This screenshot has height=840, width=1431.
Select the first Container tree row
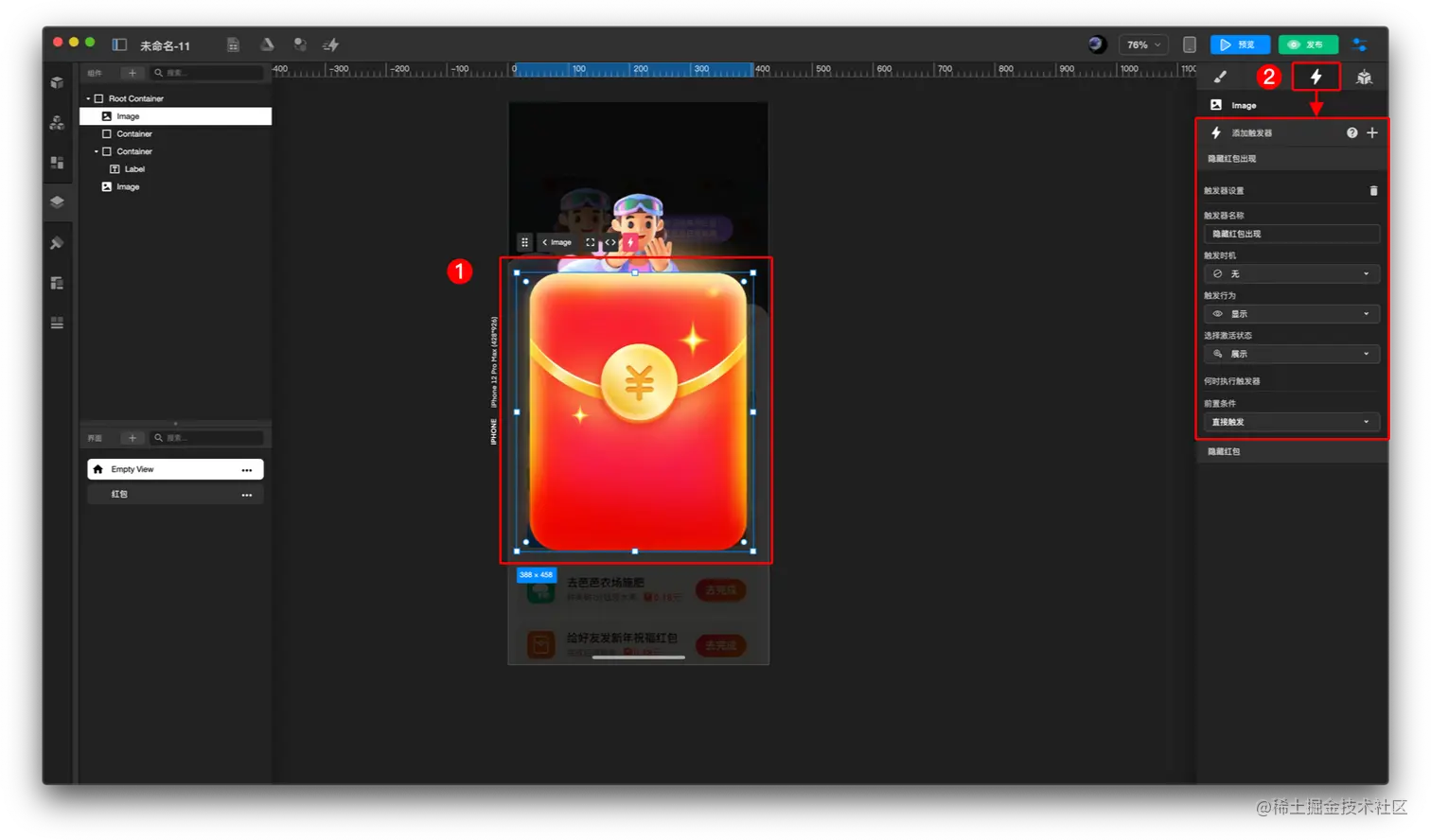(x=176, y=134)
